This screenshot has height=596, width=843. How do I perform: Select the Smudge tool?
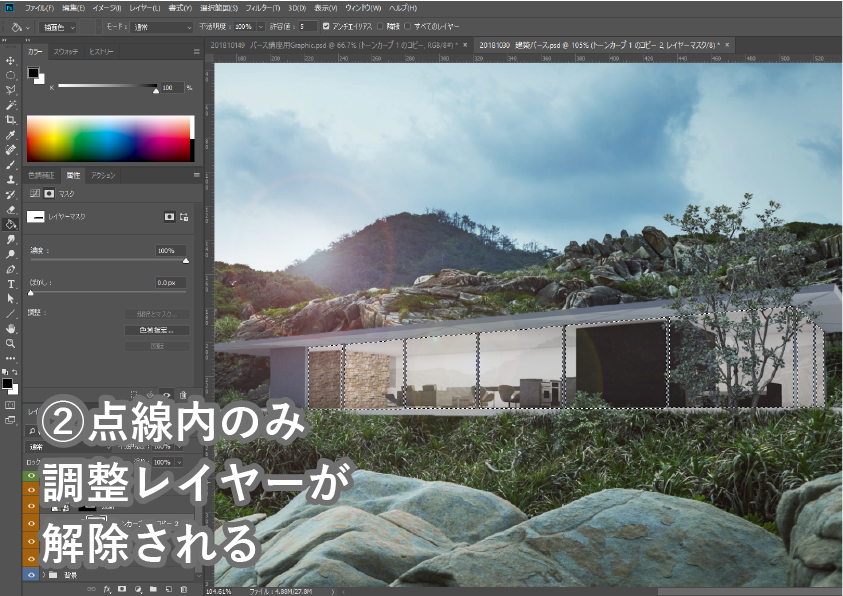coord(10,239)
